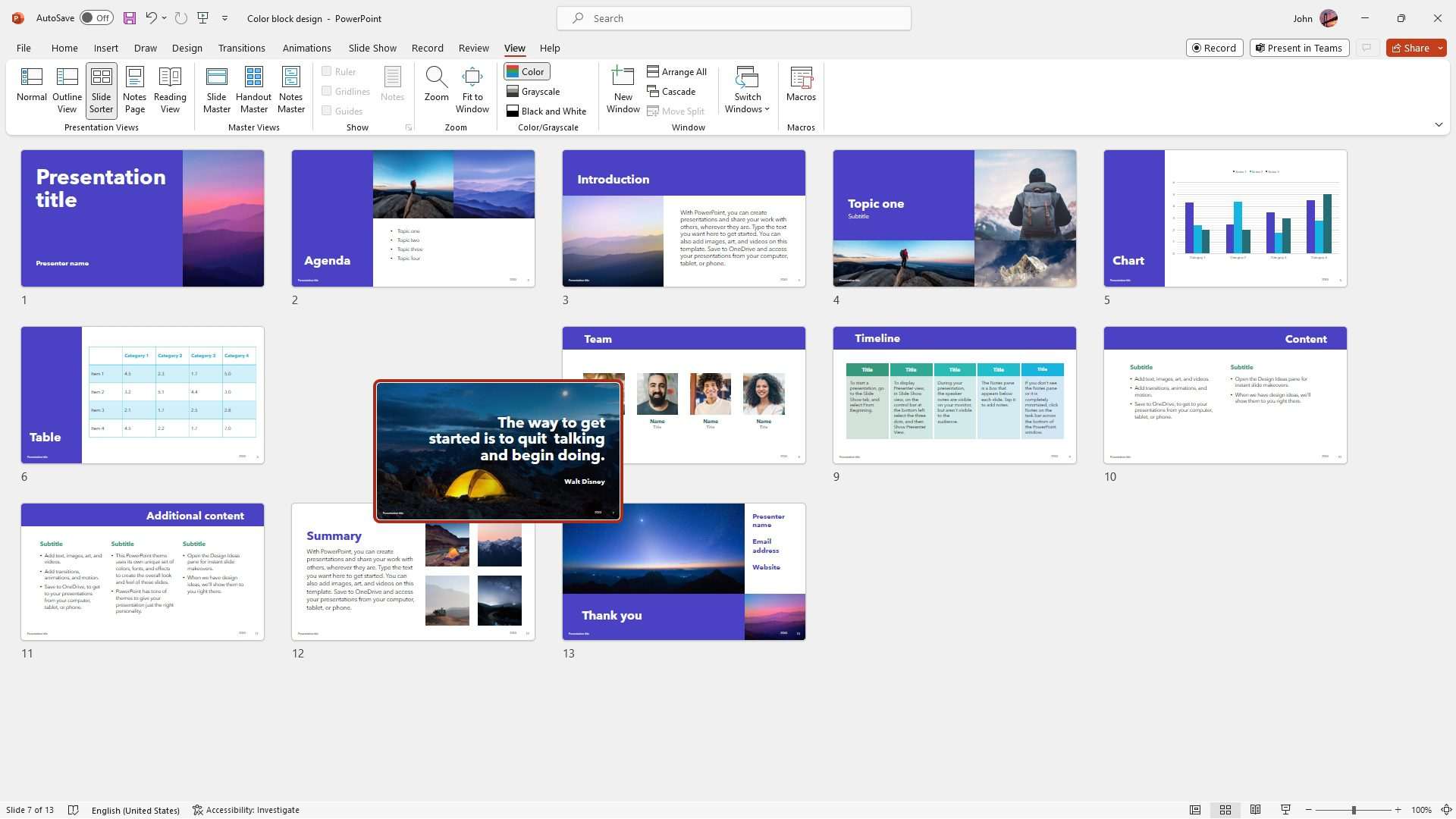Collapse the ribbon with the chevron

click(x=1438, y=124)
